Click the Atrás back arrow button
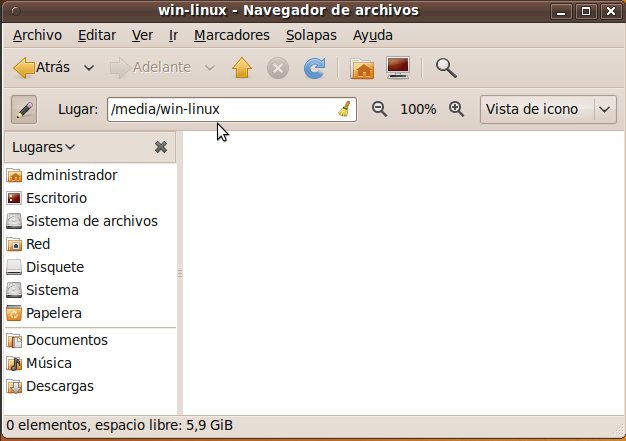The height and width of the screenshot is (441, 626). (41, 67)
